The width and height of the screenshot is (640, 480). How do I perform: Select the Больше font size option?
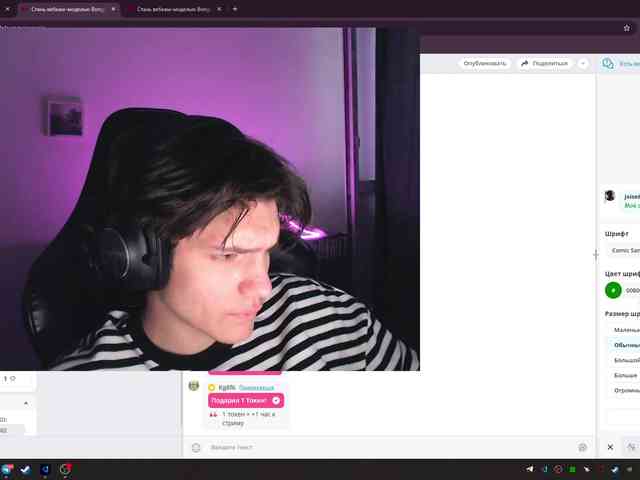pos(625,375)
